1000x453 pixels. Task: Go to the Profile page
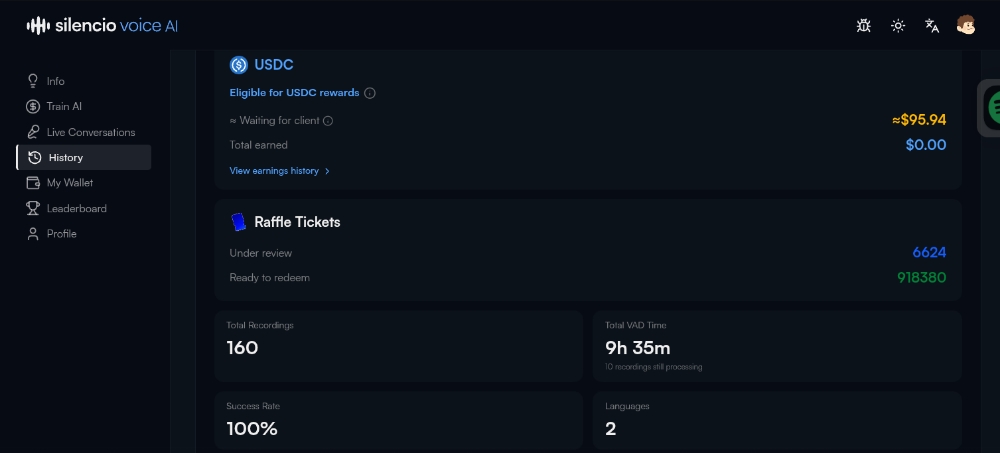(61, 234)
